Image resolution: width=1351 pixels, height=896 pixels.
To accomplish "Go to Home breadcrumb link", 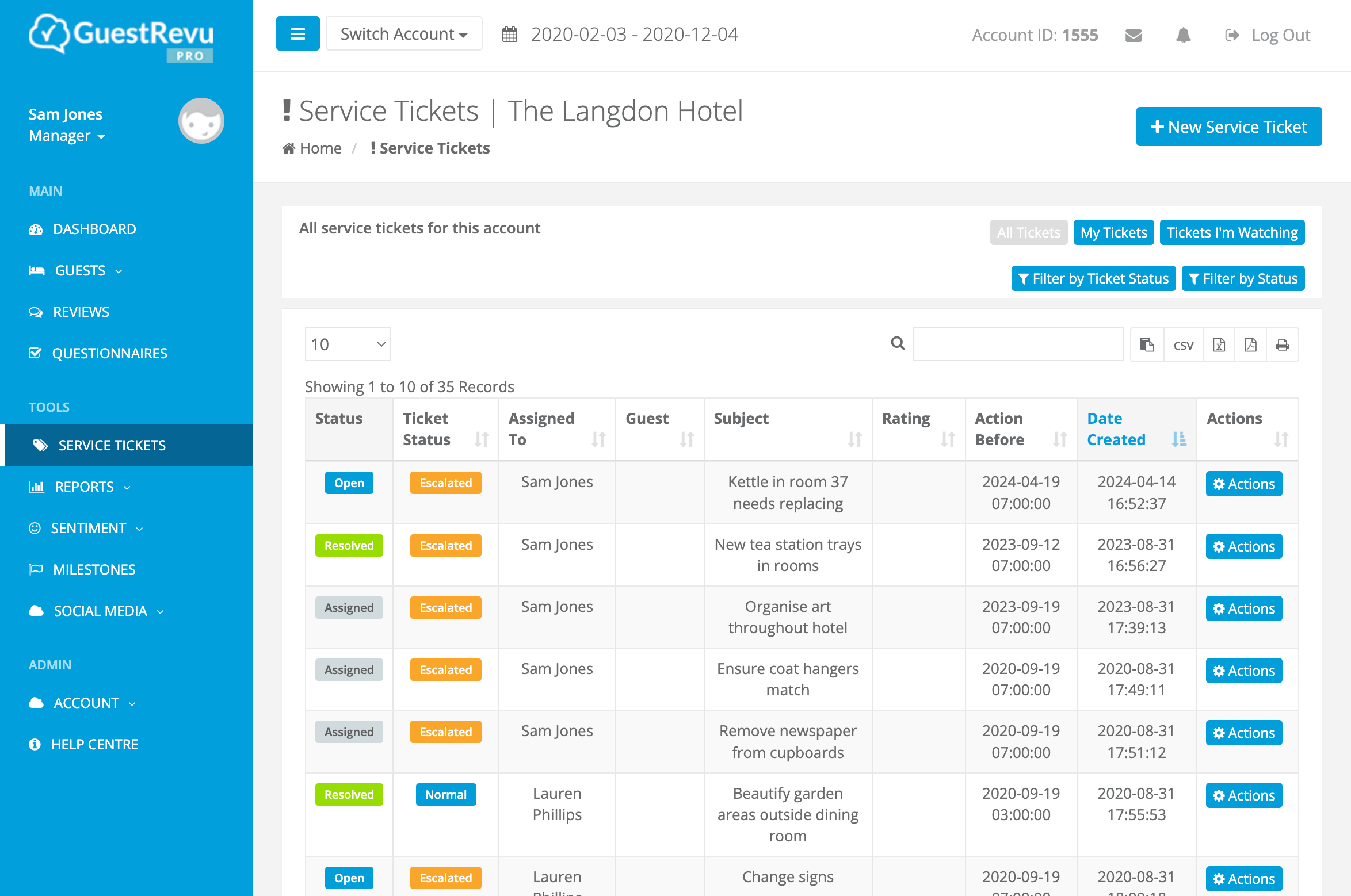I will (312, 148).
